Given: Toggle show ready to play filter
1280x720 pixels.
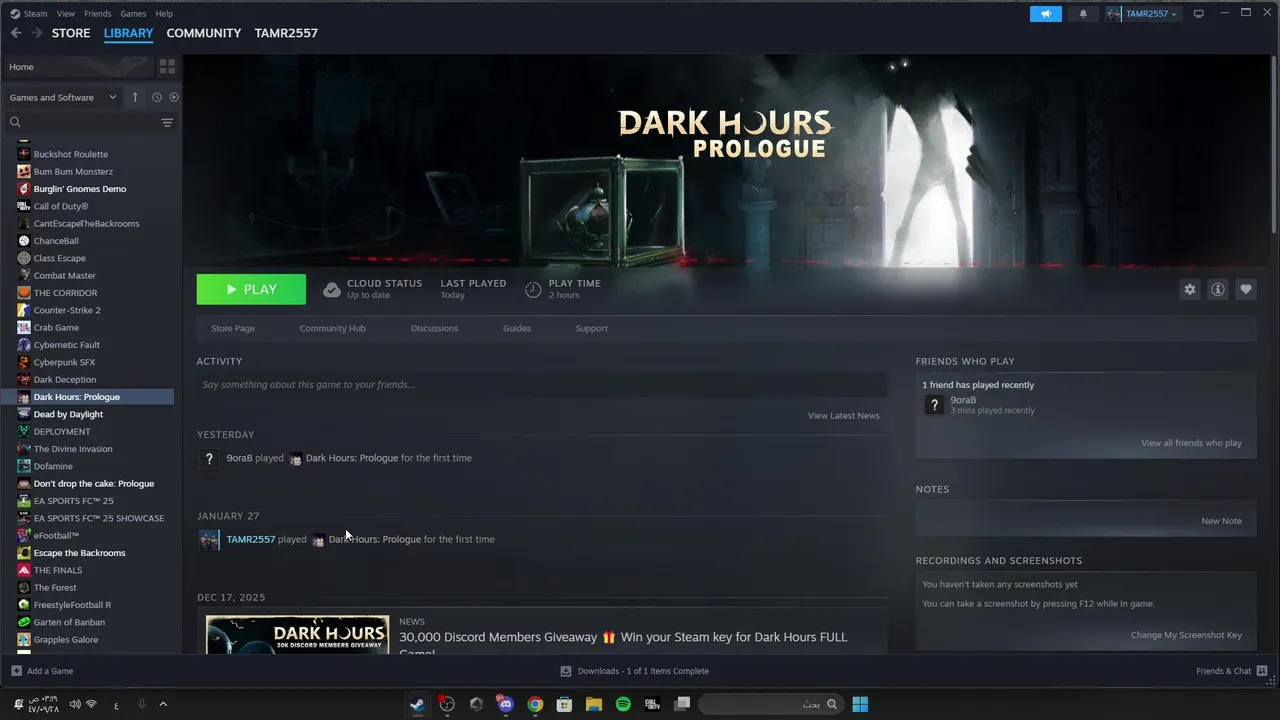Looking at the screenshot, I should [x=174, y=97].
